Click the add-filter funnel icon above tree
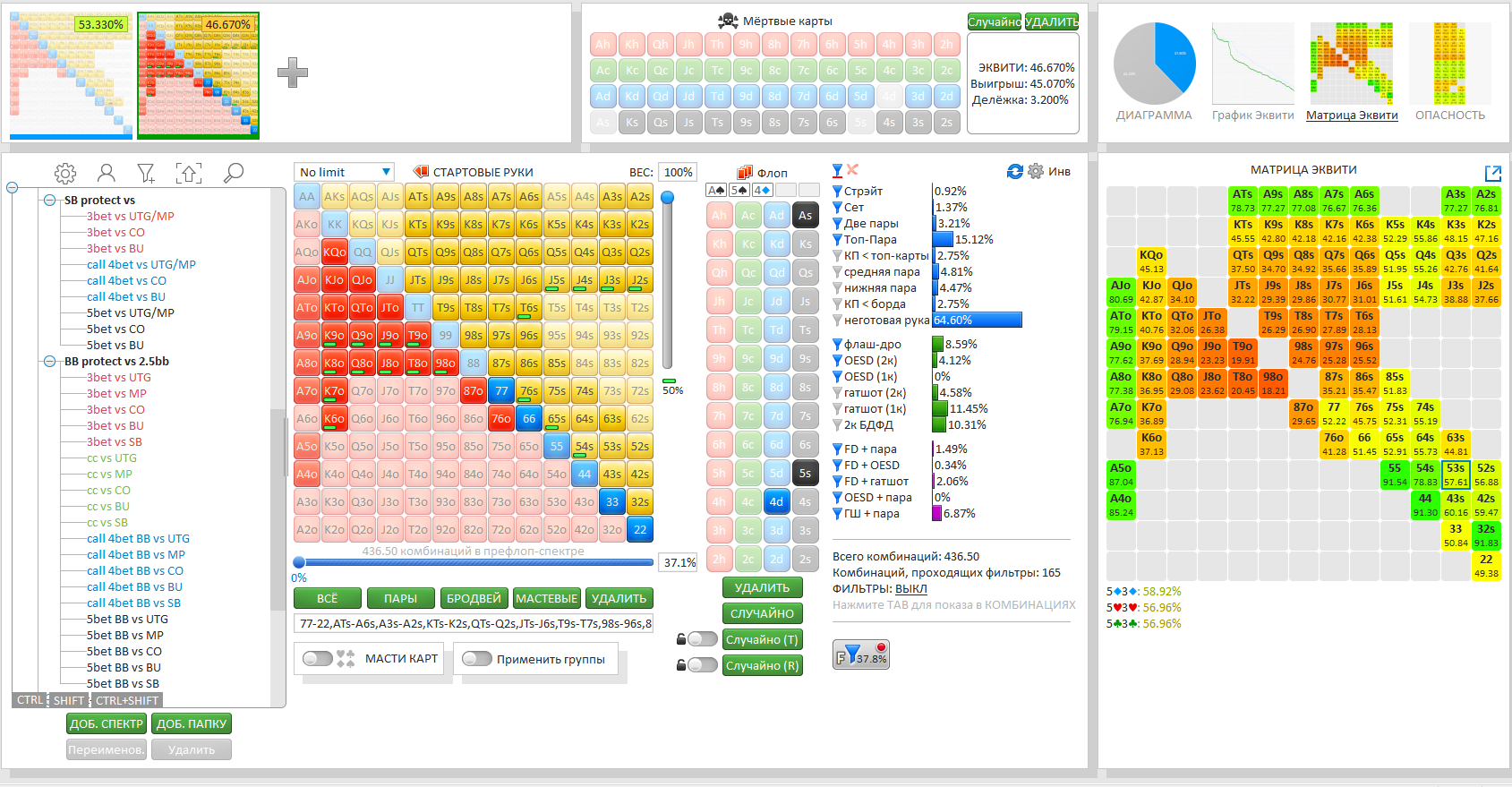The height and width of the screenshot is (787, 1512). click(147, 173)
